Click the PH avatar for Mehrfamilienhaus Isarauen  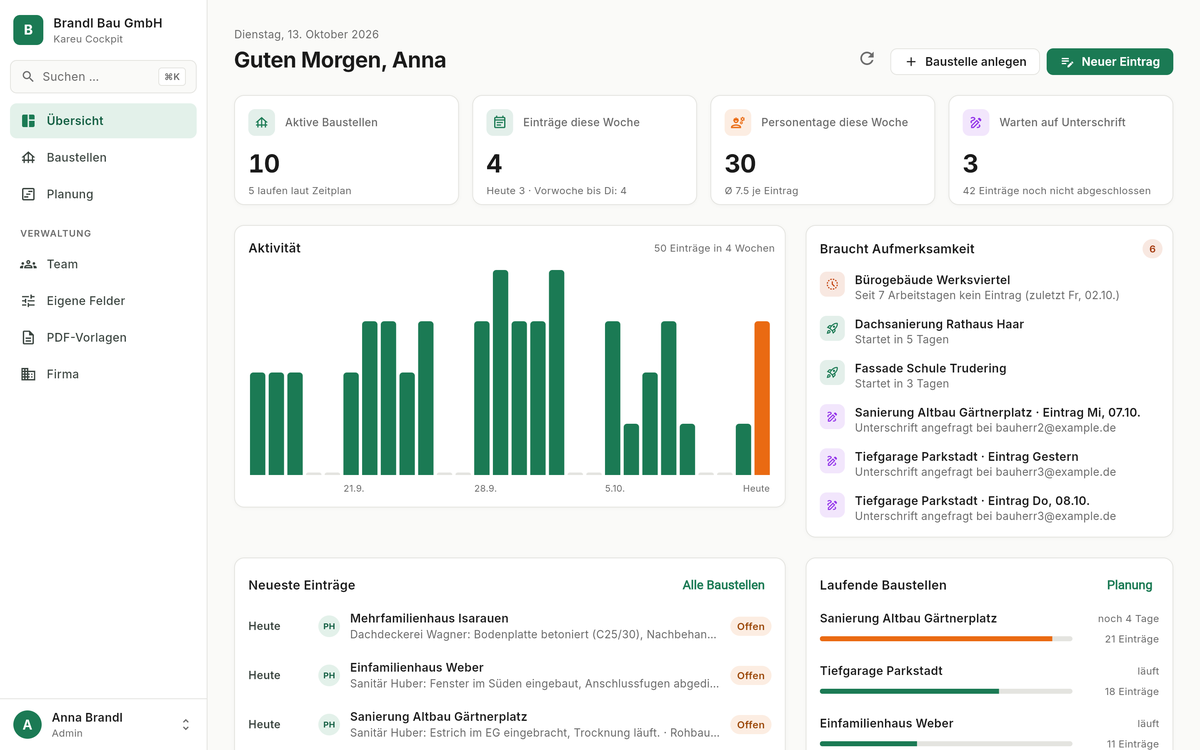tap(329, 626)
